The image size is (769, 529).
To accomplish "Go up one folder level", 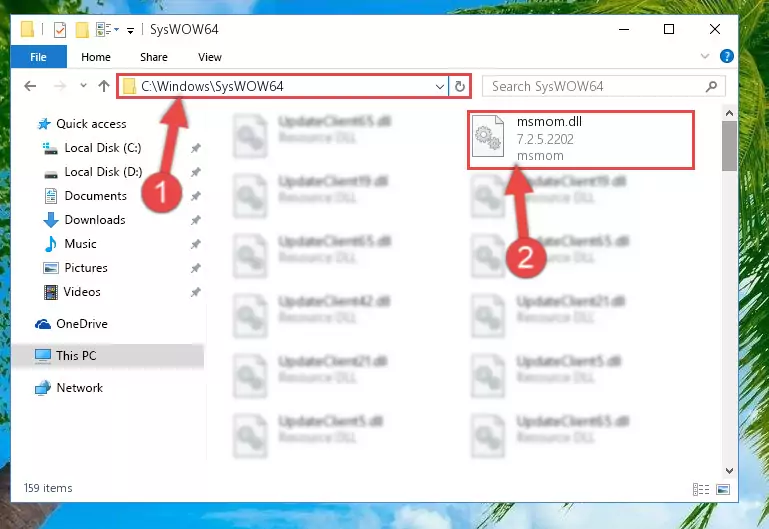I will (103, 86).
